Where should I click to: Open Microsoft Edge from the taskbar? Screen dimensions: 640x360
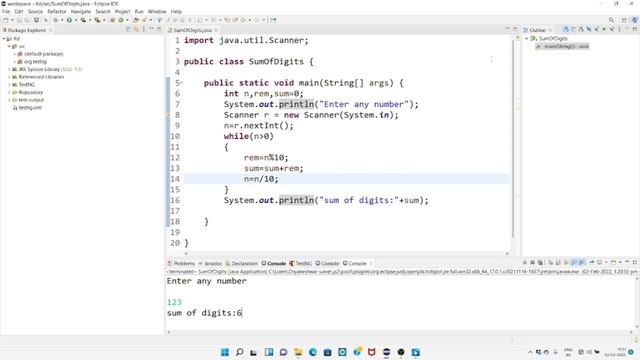pos(313,352)
